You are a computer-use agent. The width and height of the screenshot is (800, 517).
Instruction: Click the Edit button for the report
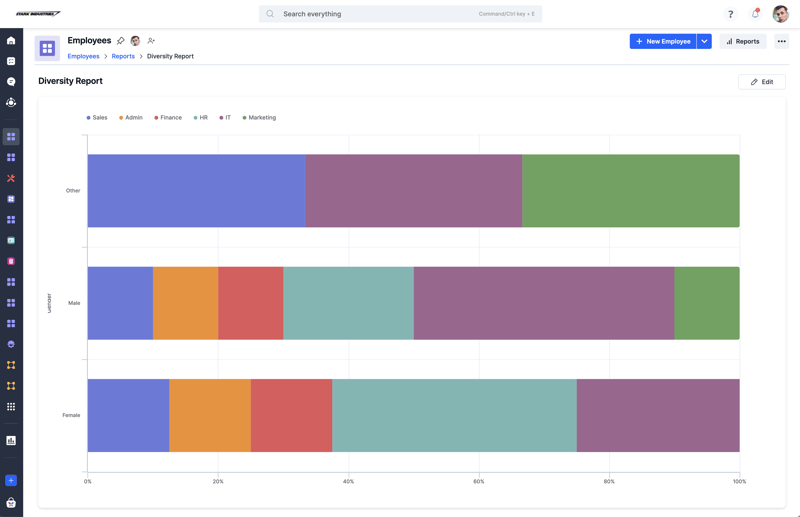click(762, 82)
